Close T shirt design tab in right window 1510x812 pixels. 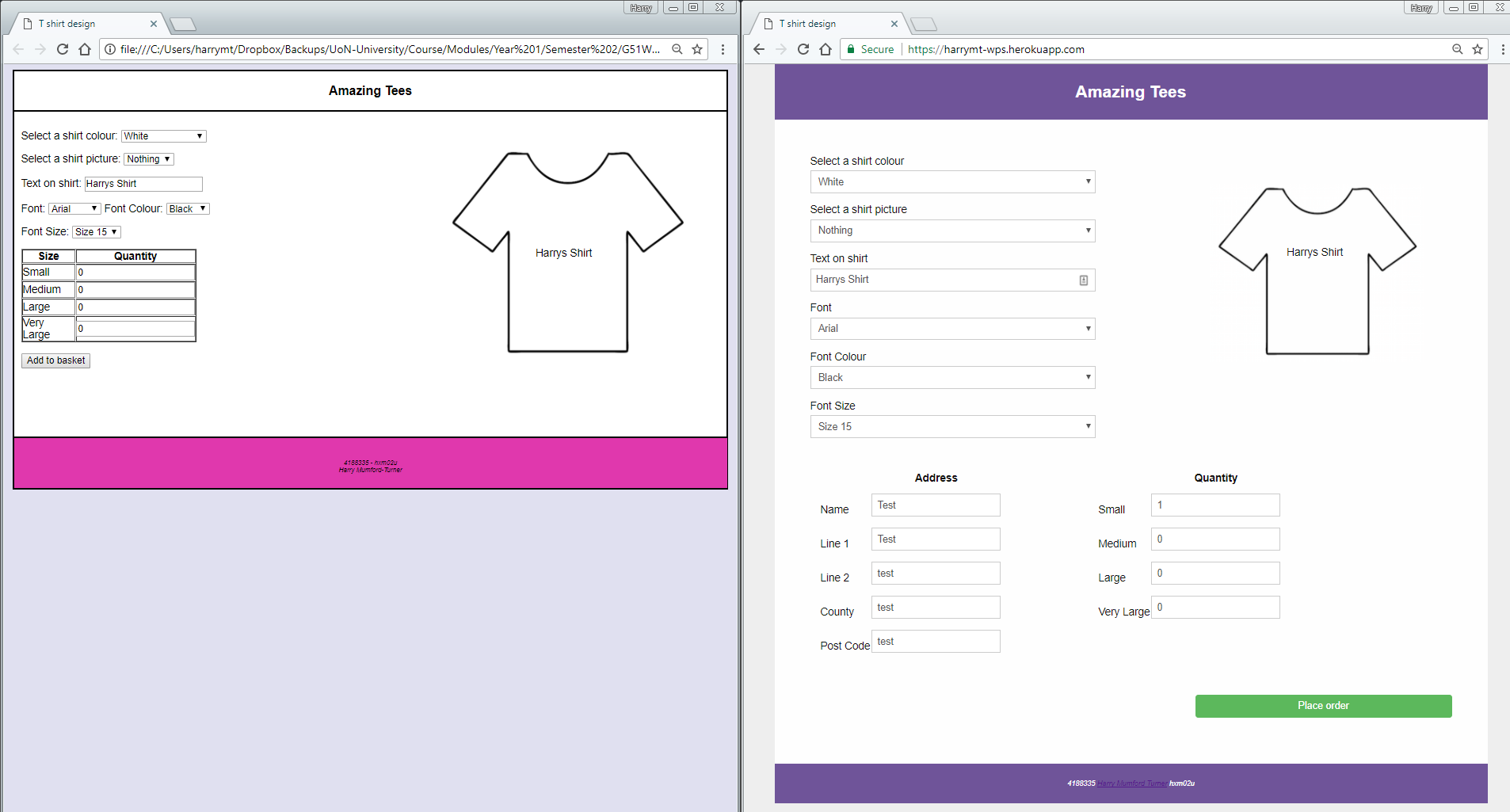pyautogui.click(x=894, y=24)
